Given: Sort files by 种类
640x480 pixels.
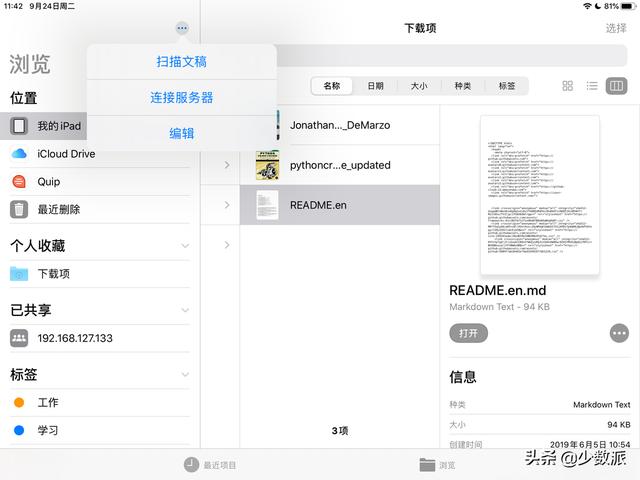Looking at the screenshot, I should click(463, 86).
